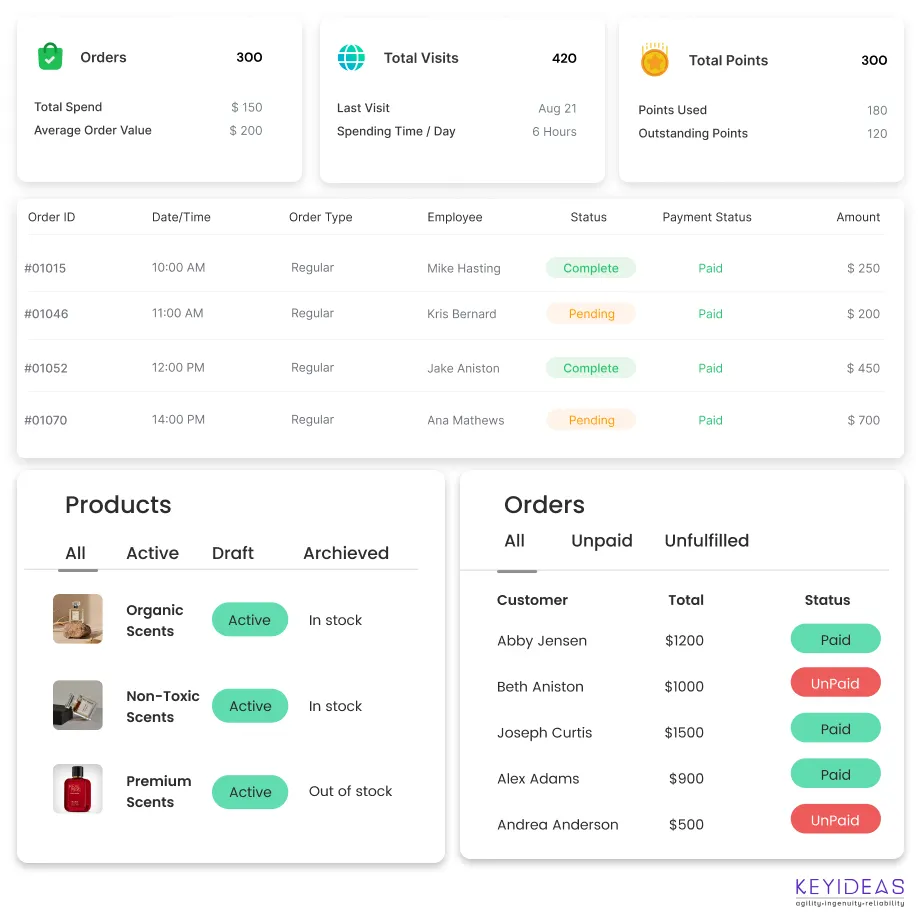
Task: Click the green shopping bag Orders icon
Action: (x=50, y=56)
